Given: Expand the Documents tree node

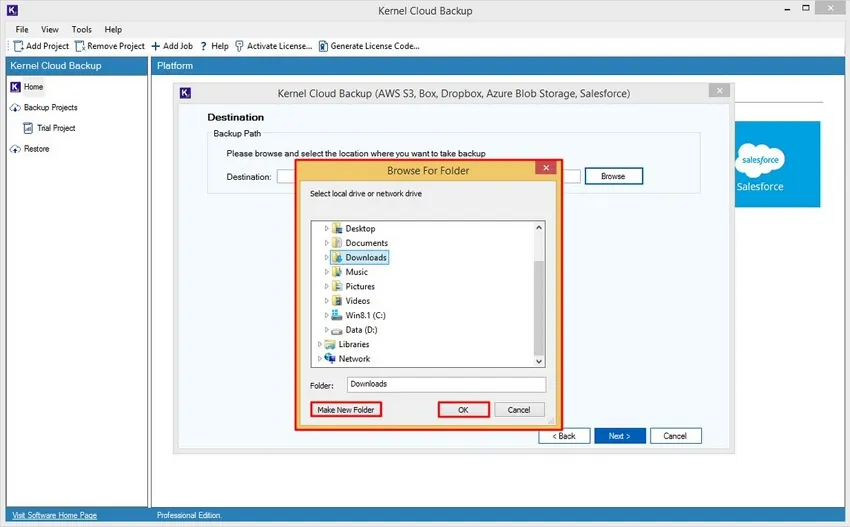Looking at the screenshot, I should (x=326, y=243).
